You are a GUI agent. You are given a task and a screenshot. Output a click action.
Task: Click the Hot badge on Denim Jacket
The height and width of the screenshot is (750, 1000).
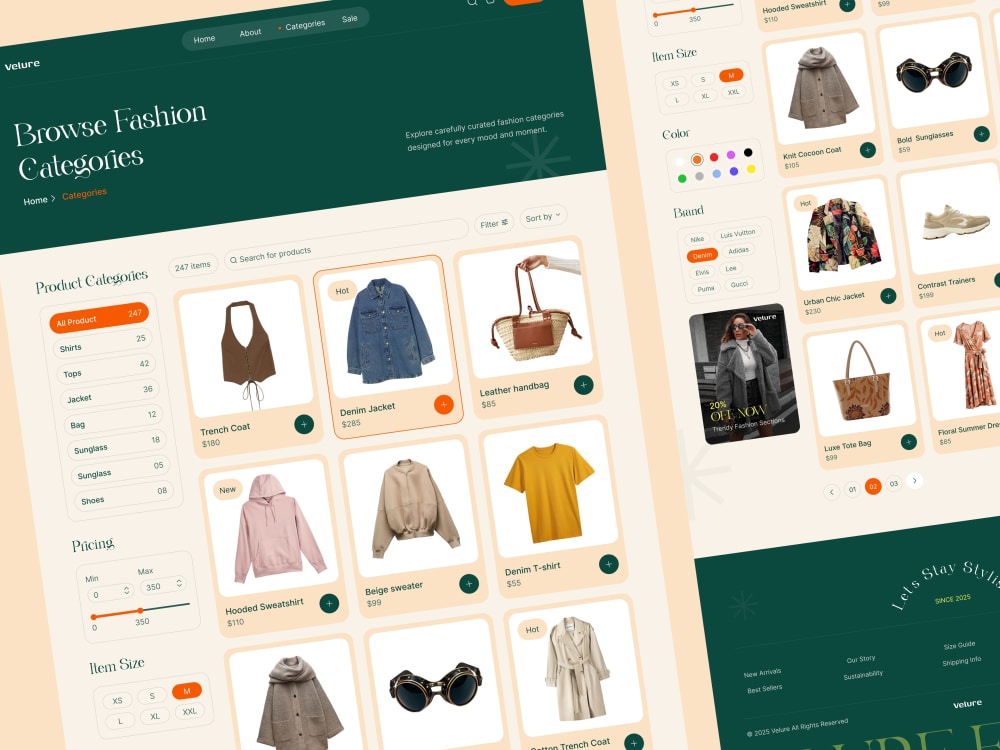(x=342, y=291)
